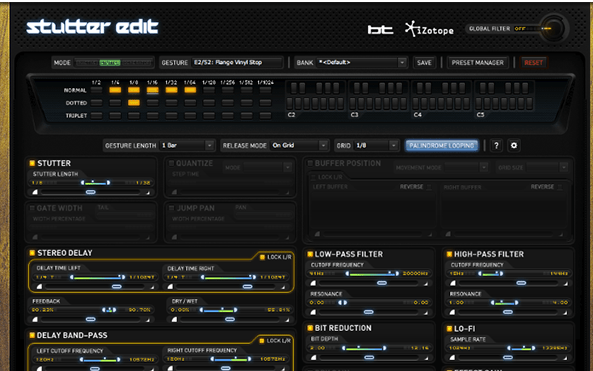
Task: Enable the Jump Pan module
Action: 171,208
